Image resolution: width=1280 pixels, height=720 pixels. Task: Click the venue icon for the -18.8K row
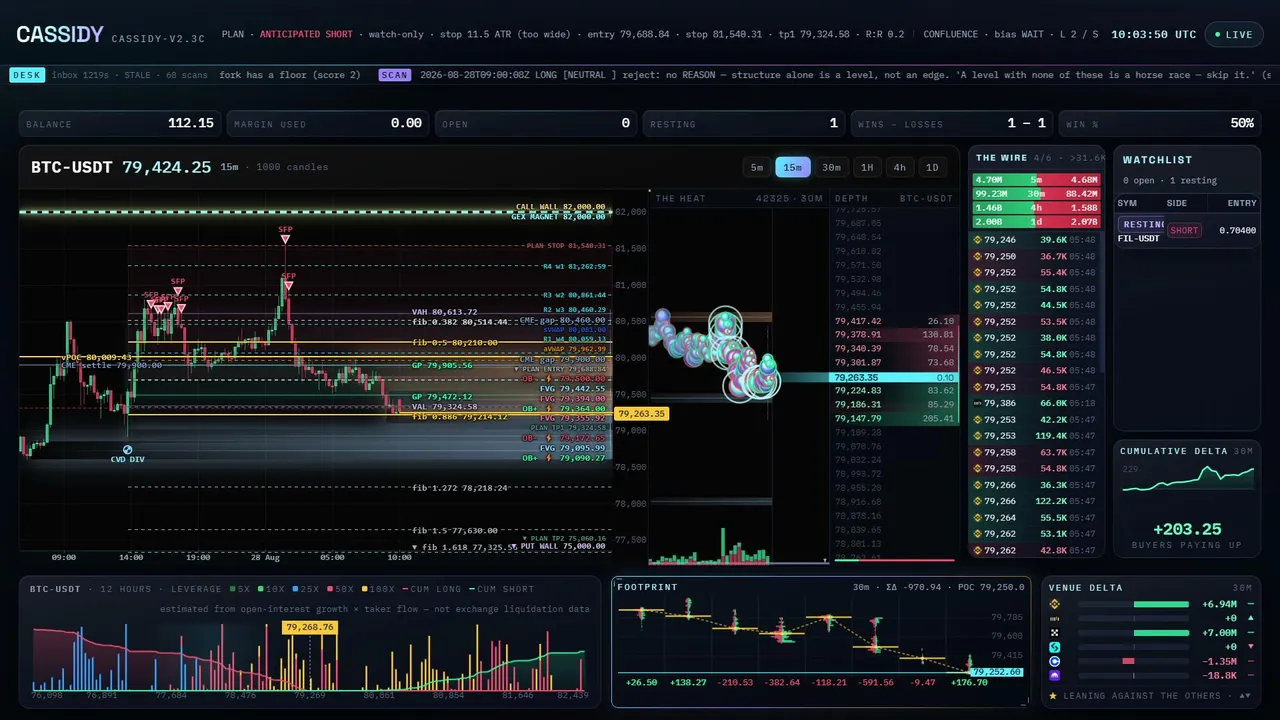pyautogui.click(x=1054, y=676)
